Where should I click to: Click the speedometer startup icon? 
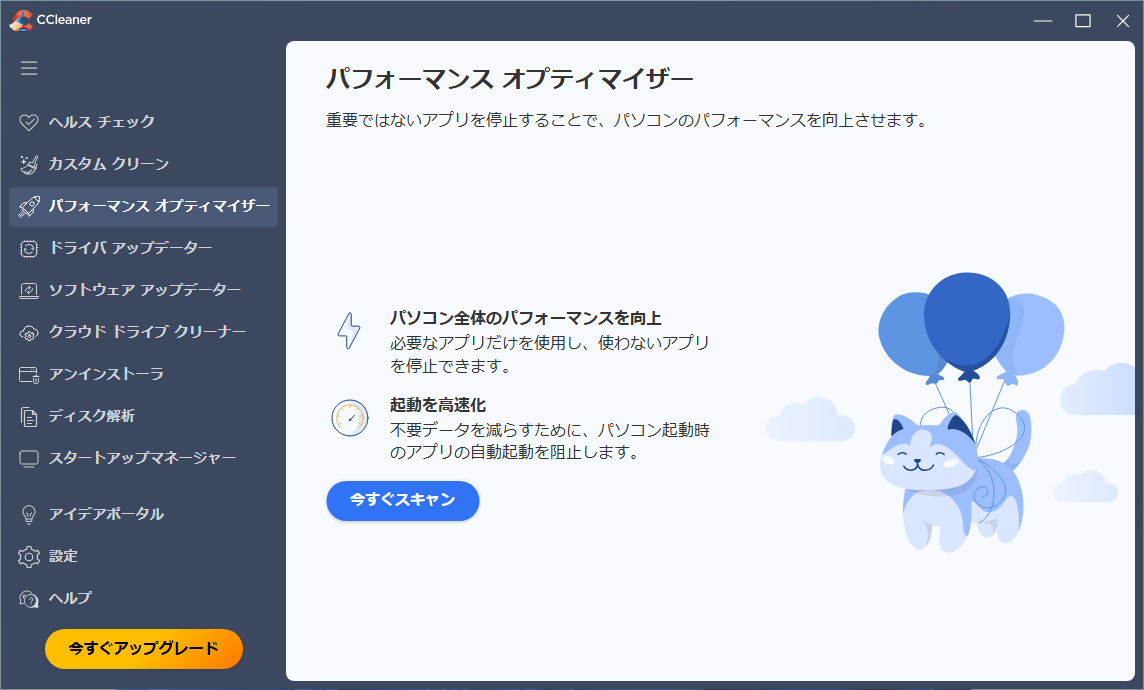pos(348,418)
